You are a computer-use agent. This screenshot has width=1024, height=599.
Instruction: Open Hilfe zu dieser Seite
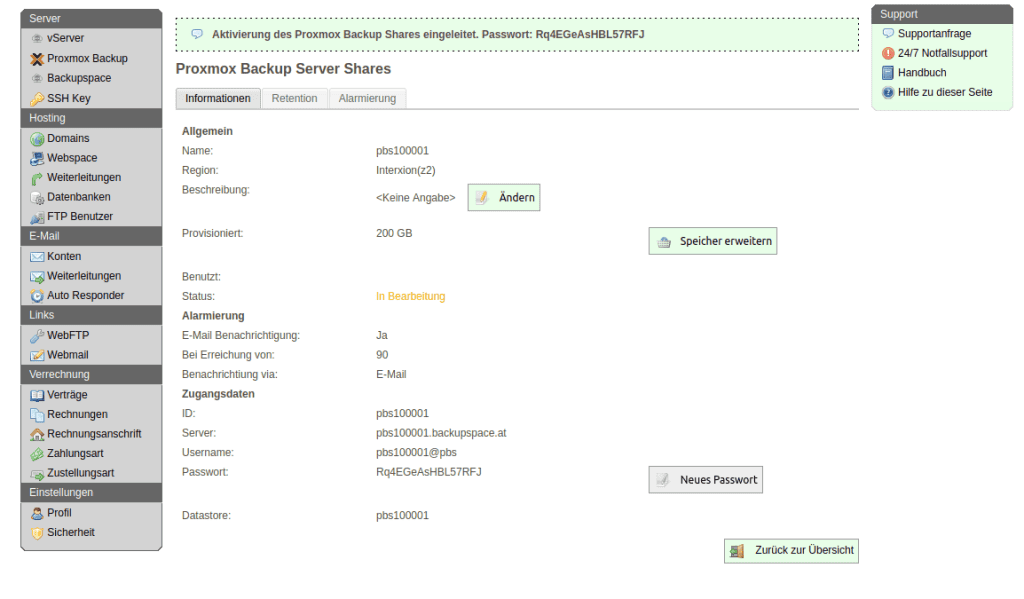[945, 92]
